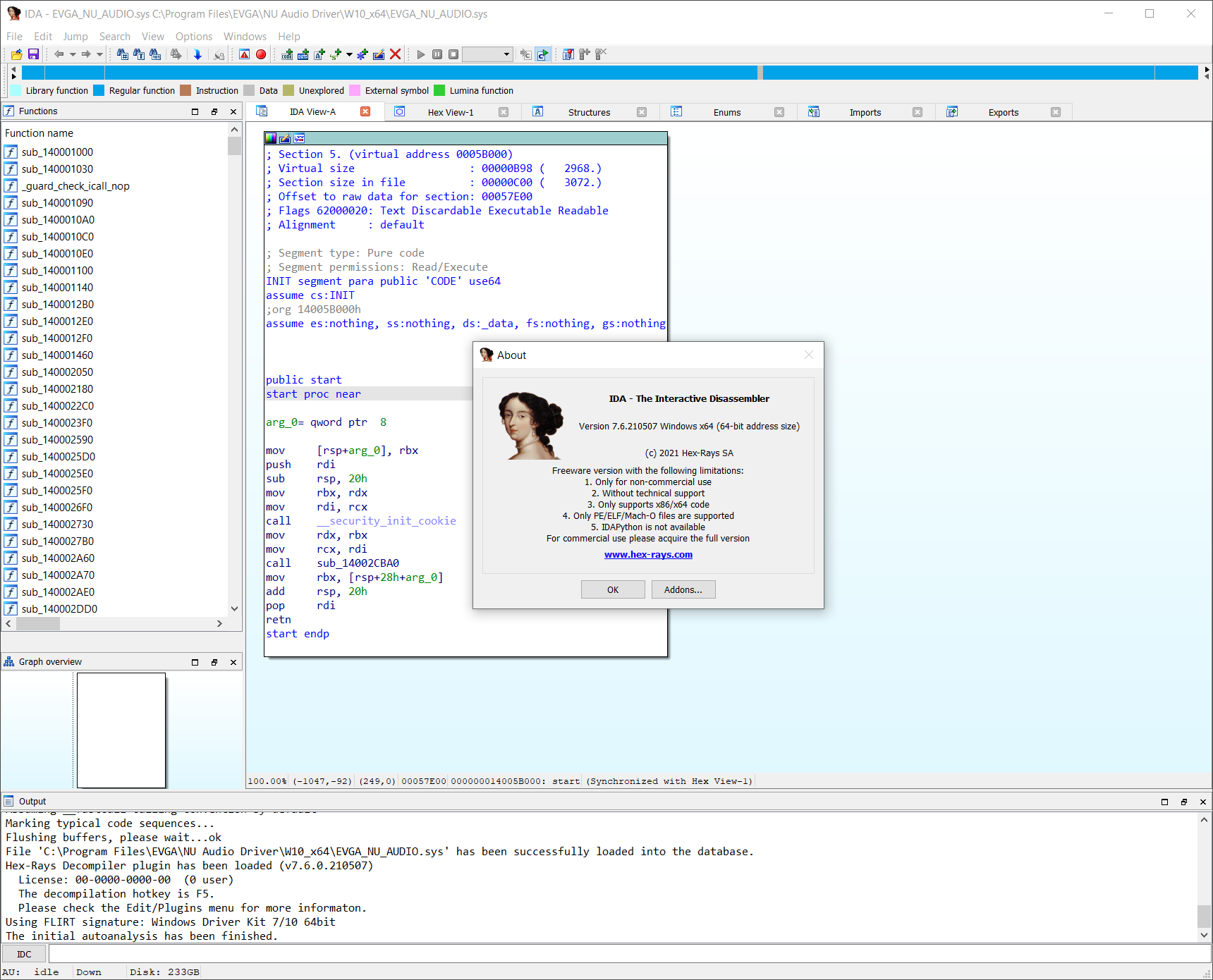Image resolution: width=1213 pixels, height=980 pixels.
Task: Close the Enums tab
Action: [x=779, y=112]
